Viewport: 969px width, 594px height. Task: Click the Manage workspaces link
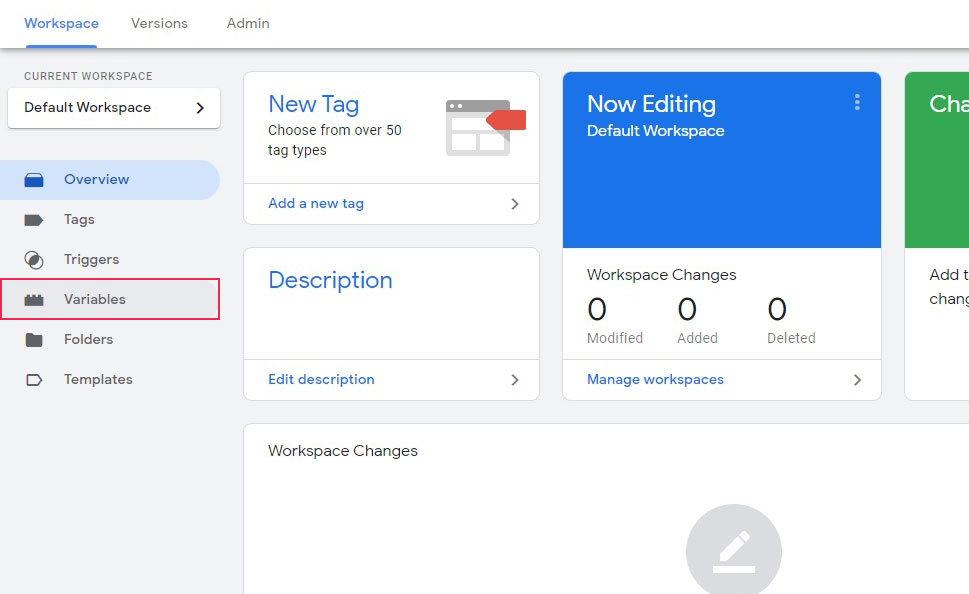[655, 380]
